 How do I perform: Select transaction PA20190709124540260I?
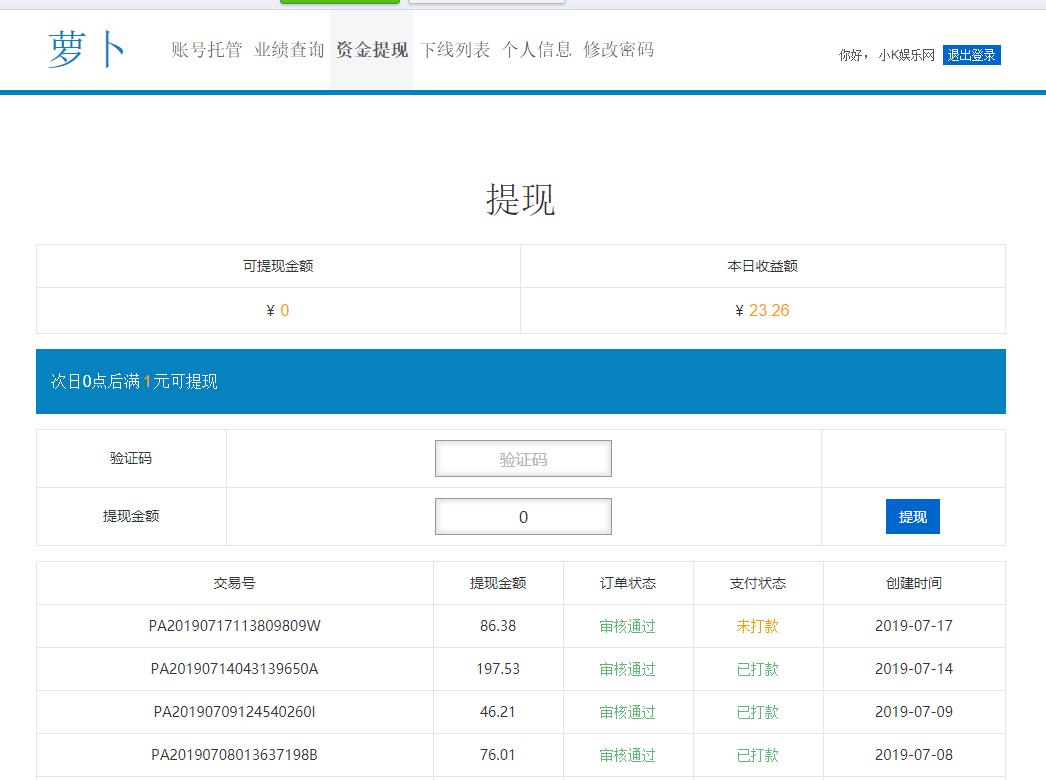(234, 712)
